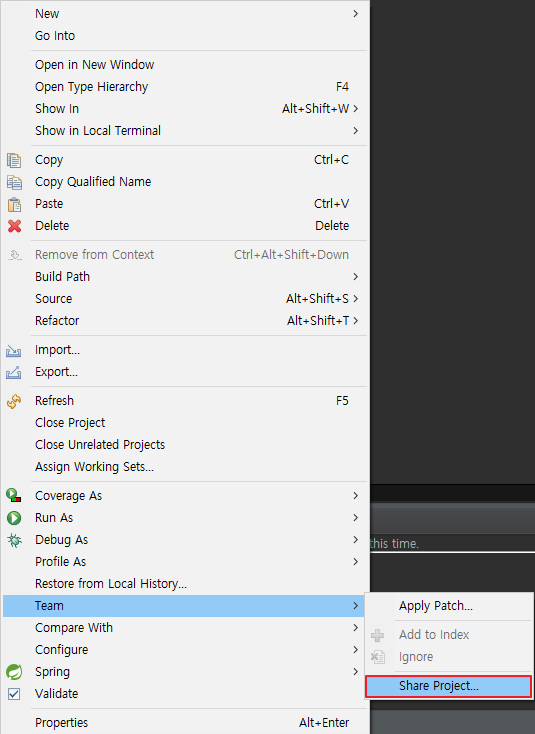Screen dimensions: 535x734
Task: Click the Copy Qualified Name icon
Action: (x=14, y=182)
